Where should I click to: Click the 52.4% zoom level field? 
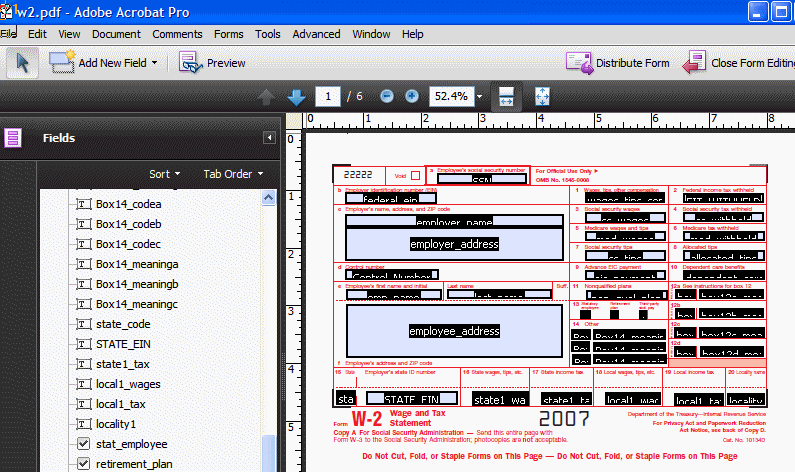[x=451, y=96]
